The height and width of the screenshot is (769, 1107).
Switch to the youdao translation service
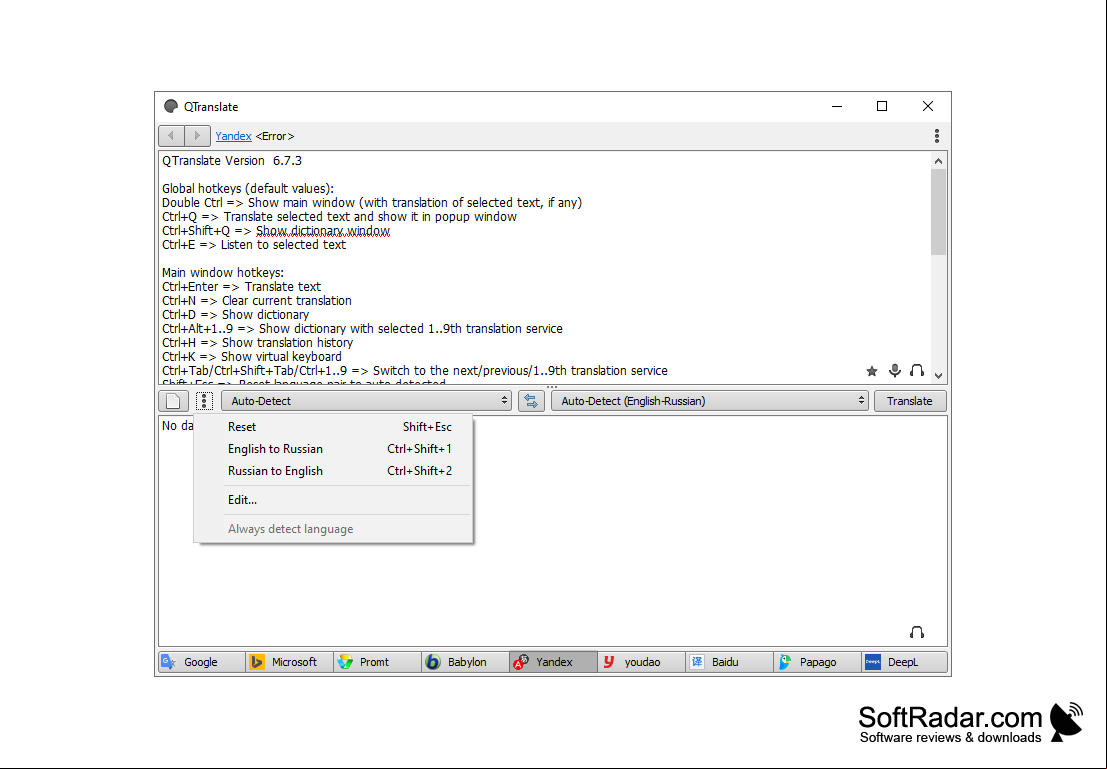[x=641, y=662]
